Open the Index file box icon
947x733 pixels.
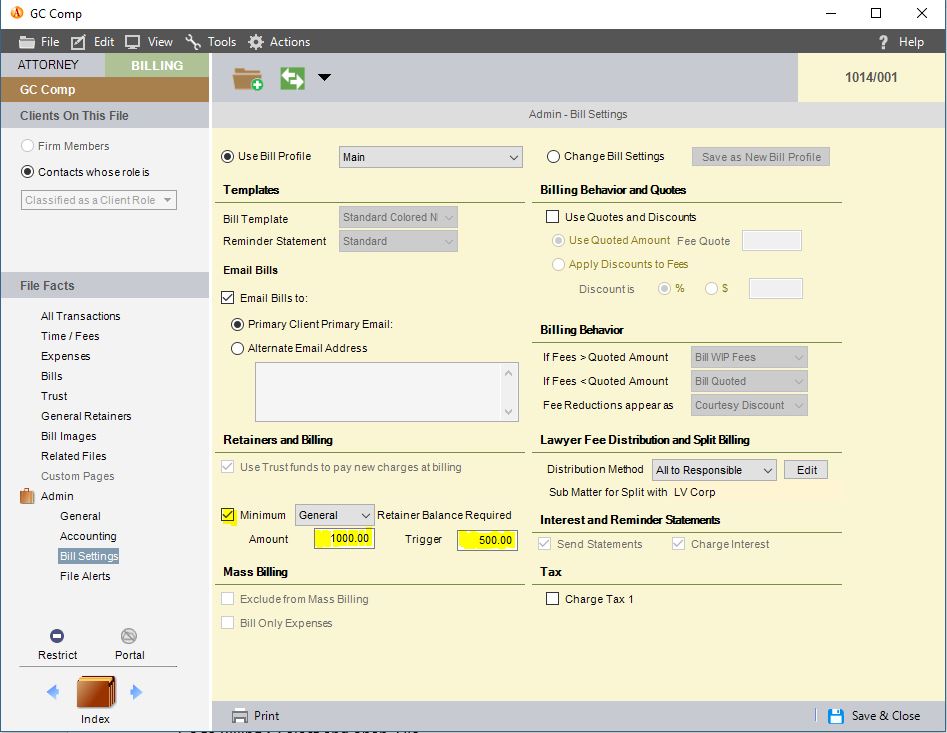(x=95, y=691)
